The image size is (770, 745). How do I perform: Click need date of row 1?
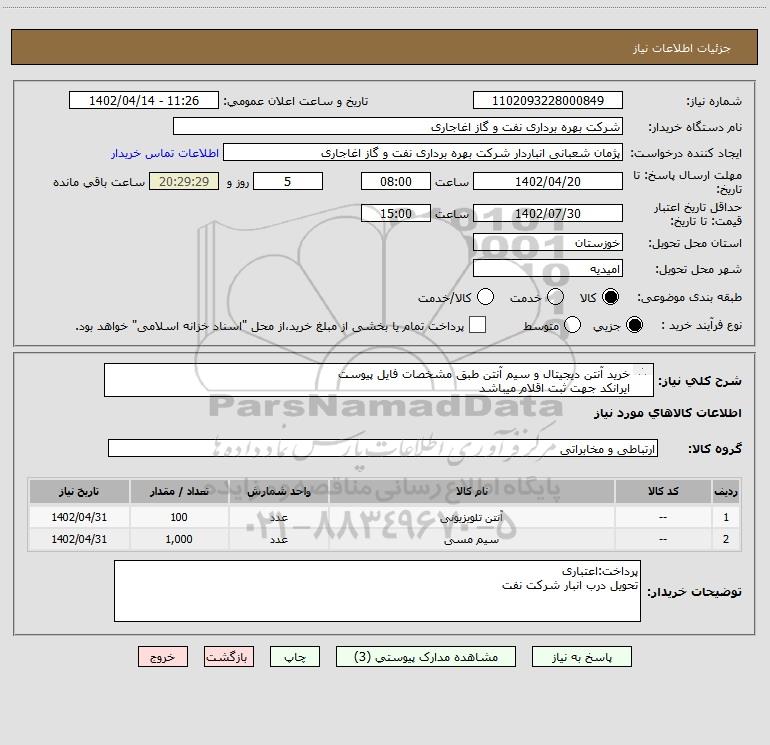[79, 517]
